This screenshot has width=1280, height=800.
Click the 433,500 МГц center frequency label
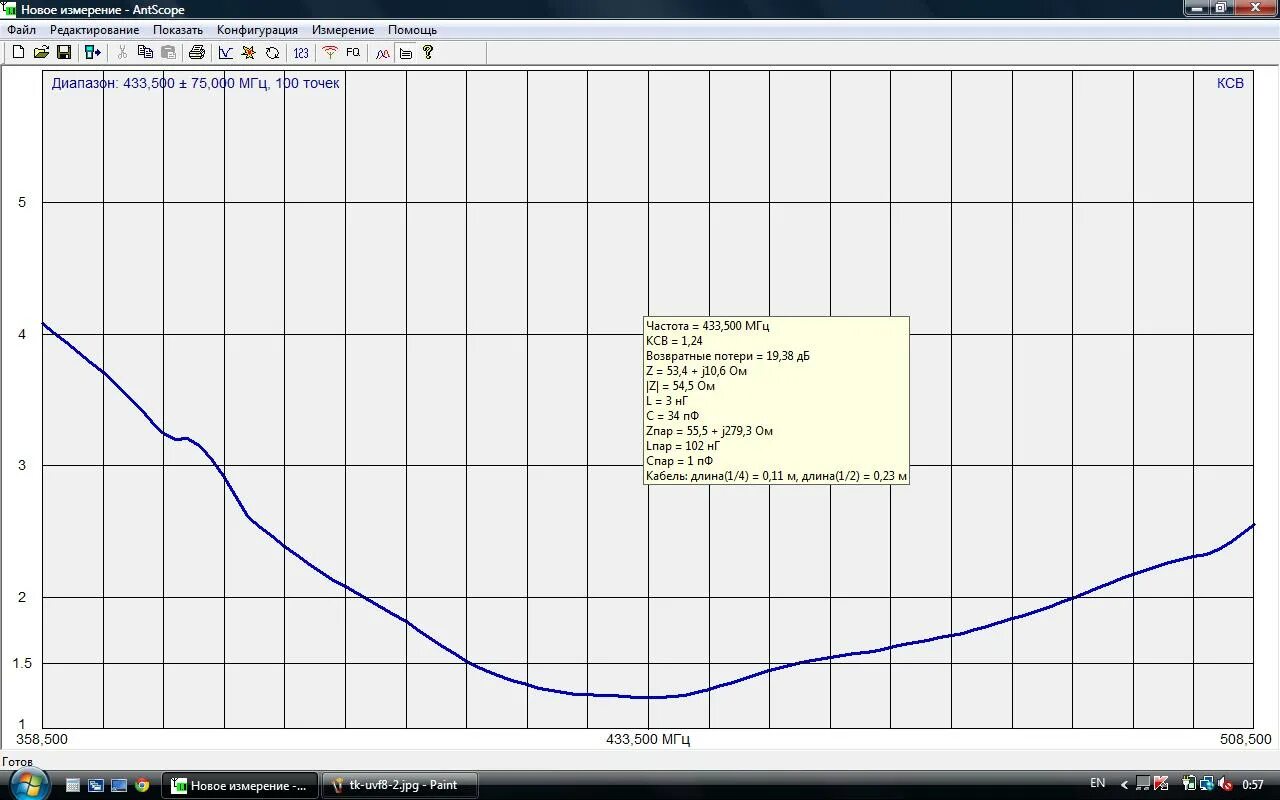point(648,740)
